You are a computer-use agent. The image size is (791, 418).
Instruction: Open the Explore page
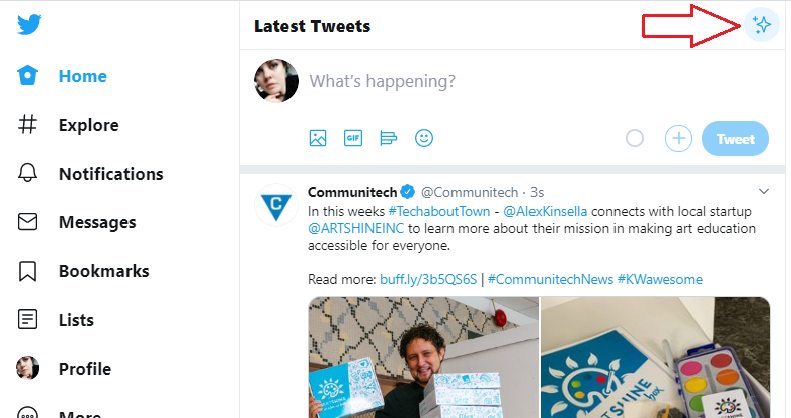tap(88, 125)
